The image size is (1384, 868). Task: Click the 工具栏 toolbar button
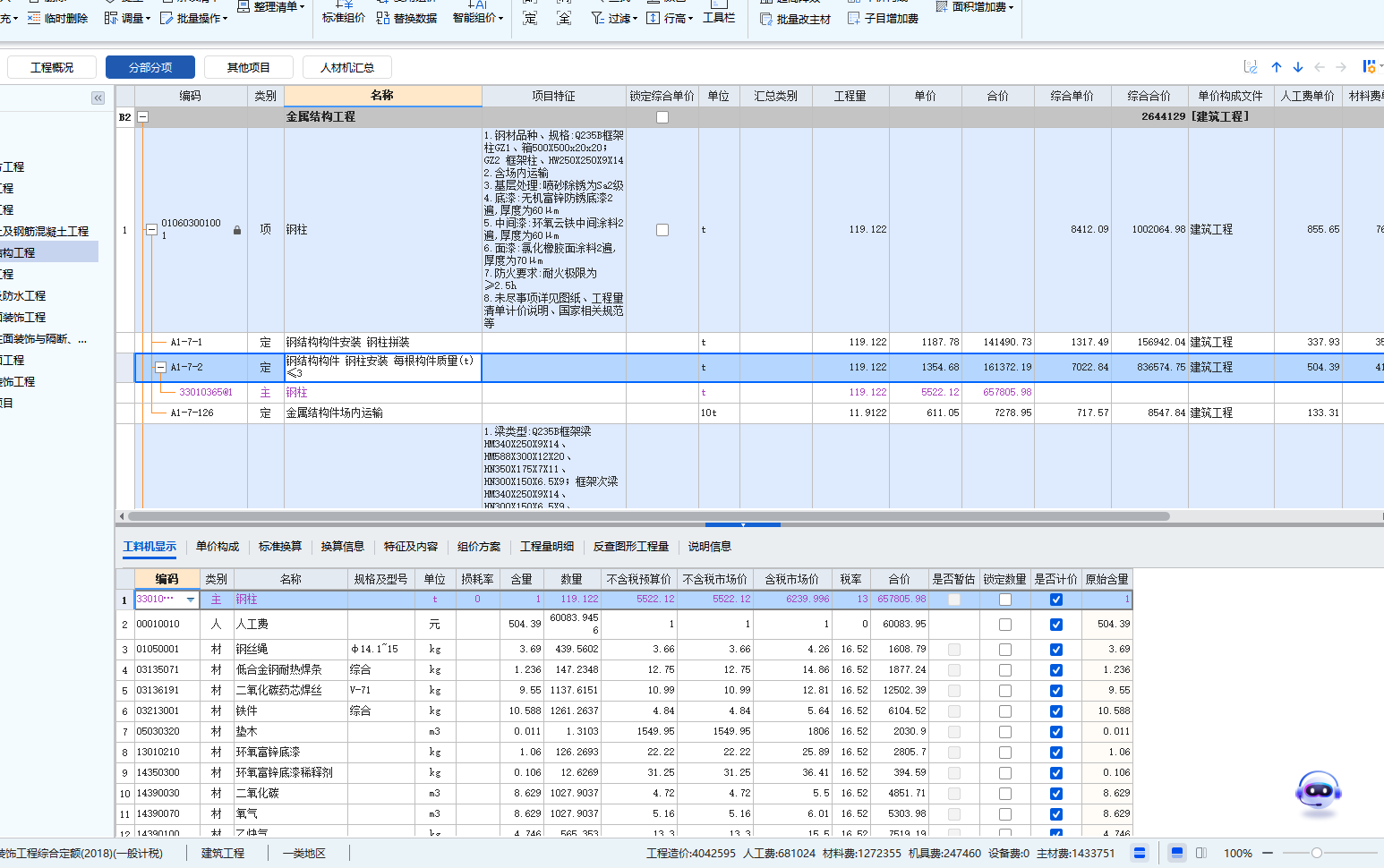coord(719,13)
